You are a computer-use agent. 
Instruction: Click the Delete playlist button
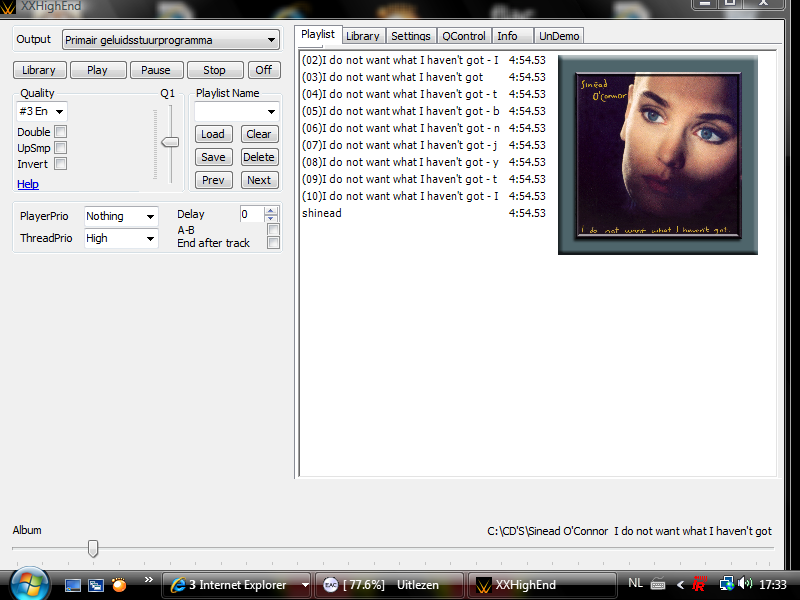[259, 157]
